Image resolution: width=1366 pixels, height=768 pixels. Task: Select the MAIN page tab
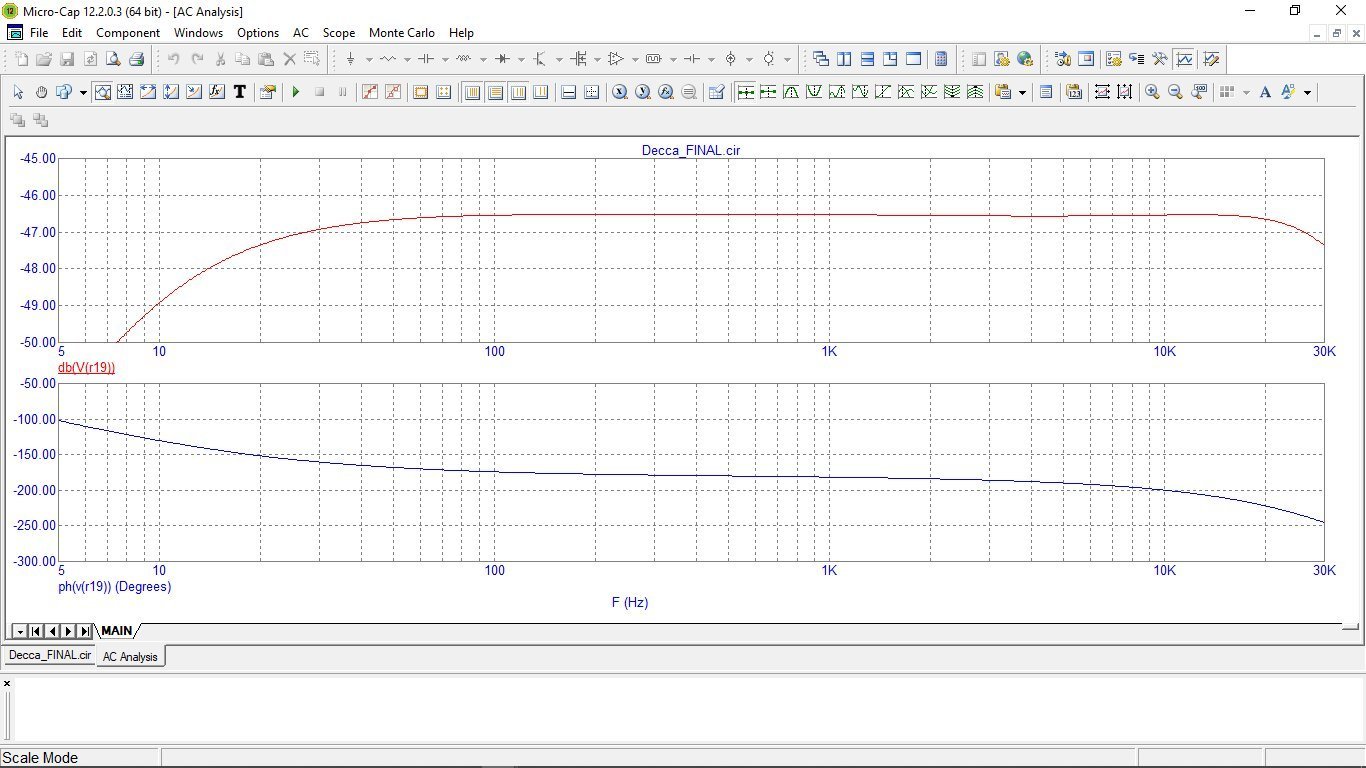[x=116, y=631]
